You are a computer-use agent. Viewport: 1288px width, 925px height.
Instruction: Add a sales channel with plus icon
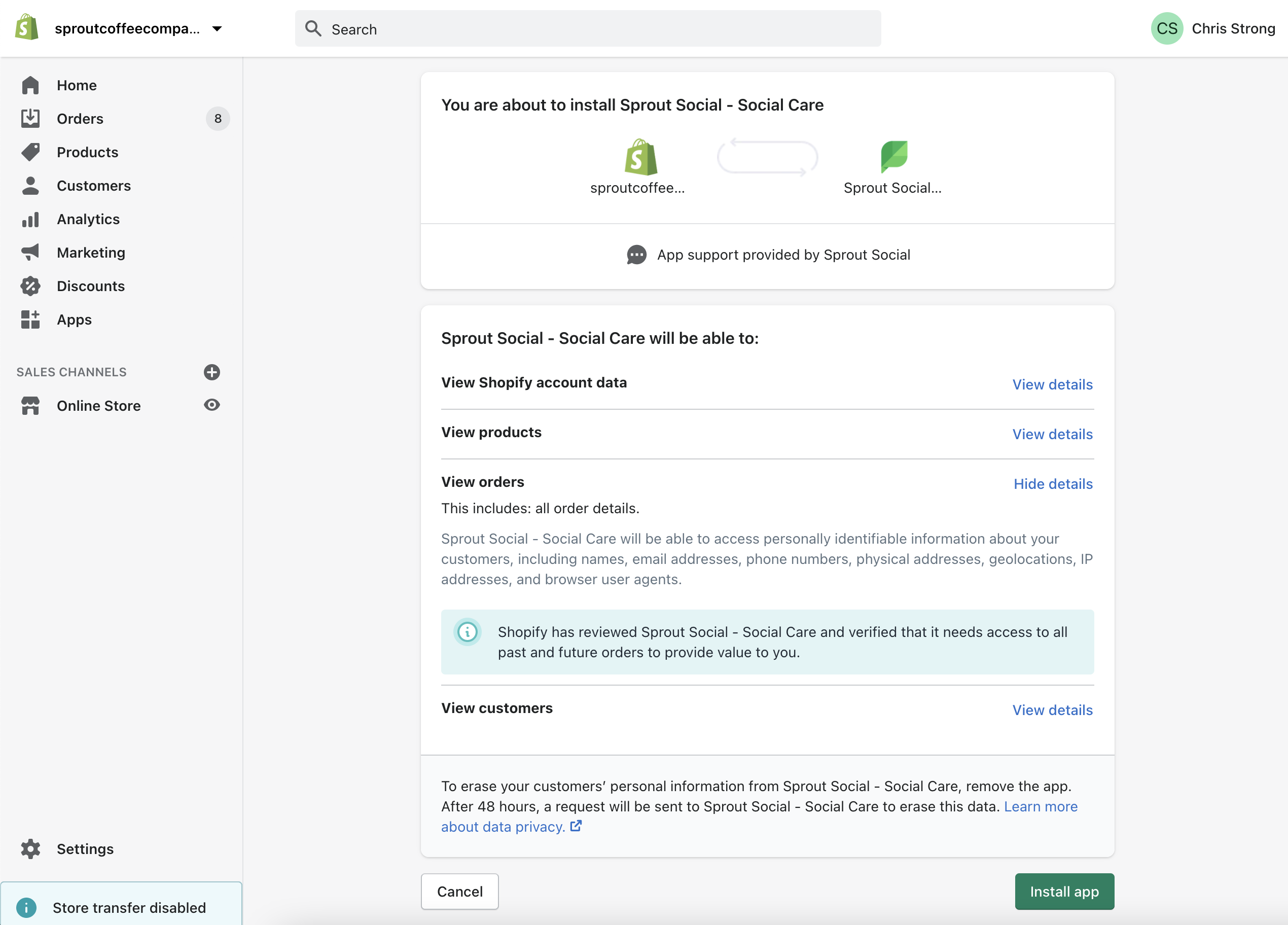212,372
